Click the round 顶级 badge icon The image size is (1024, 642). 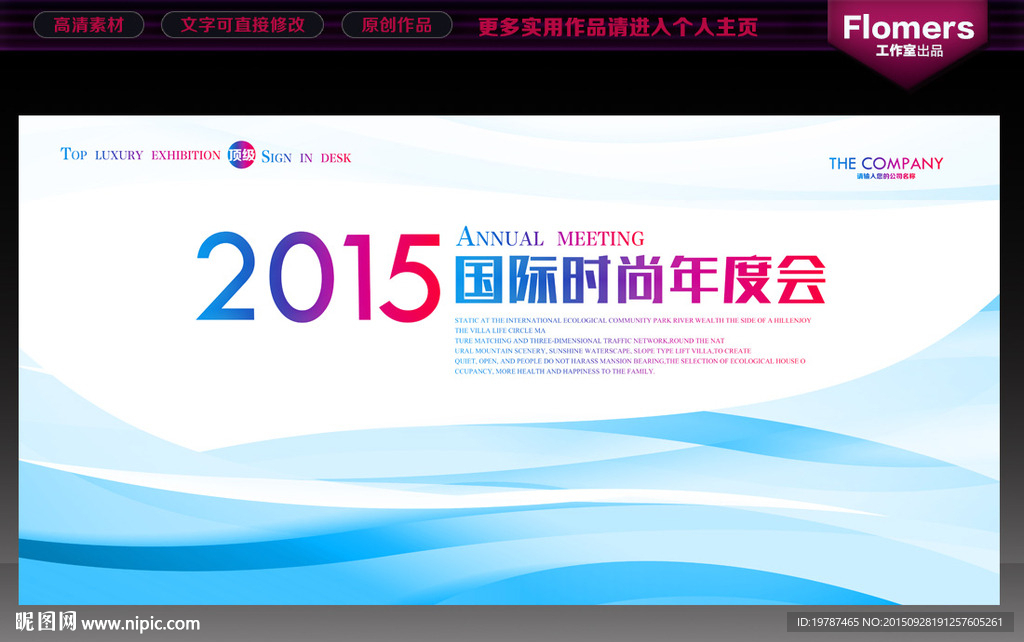[241, 155]
